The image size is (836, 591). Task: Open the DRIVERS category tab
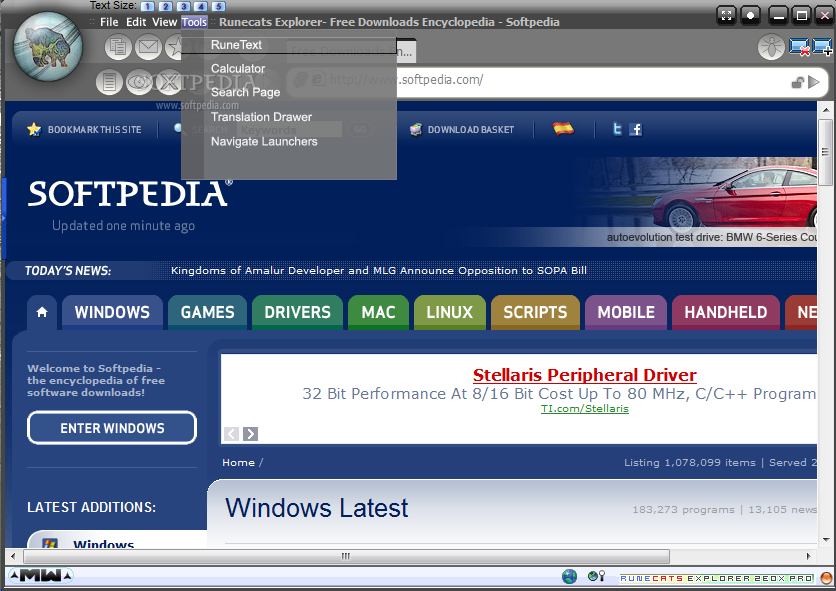(298, 312)
